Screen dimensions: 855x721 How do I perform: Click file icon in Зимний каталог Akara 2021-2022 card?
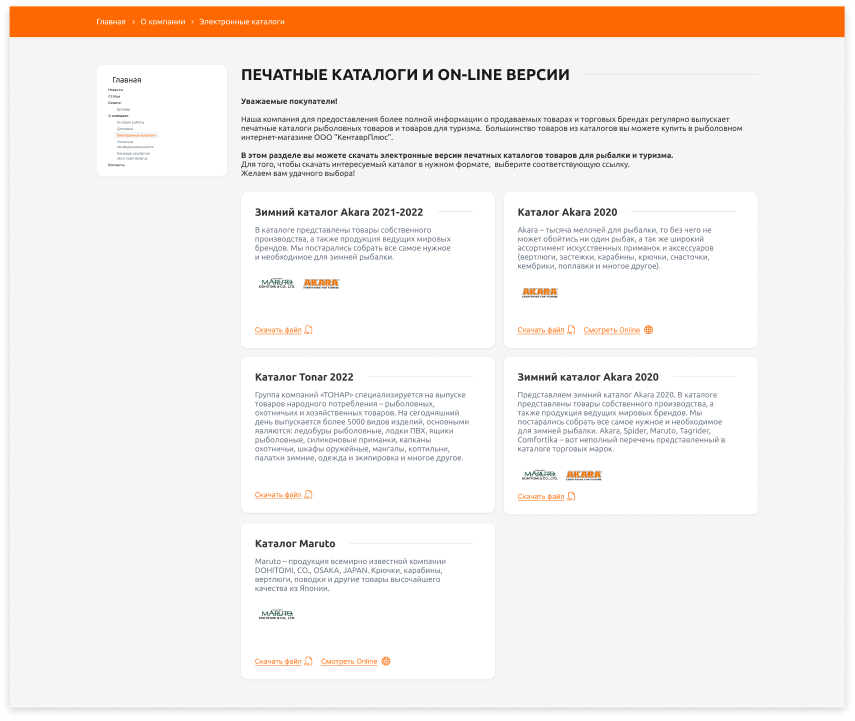(309, 330)
